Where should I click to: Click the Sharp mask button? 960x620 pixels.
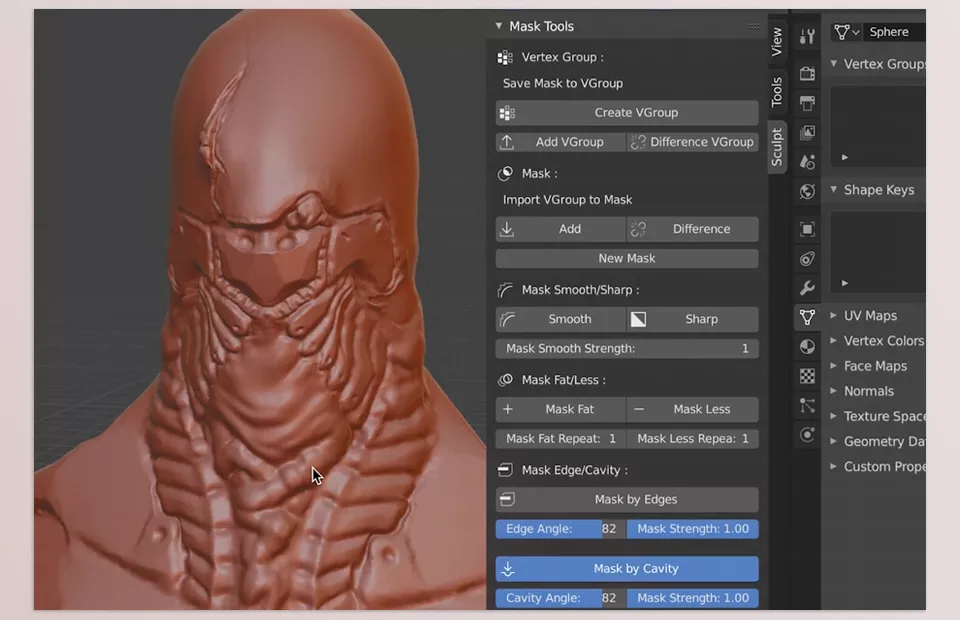pos(693,319)
